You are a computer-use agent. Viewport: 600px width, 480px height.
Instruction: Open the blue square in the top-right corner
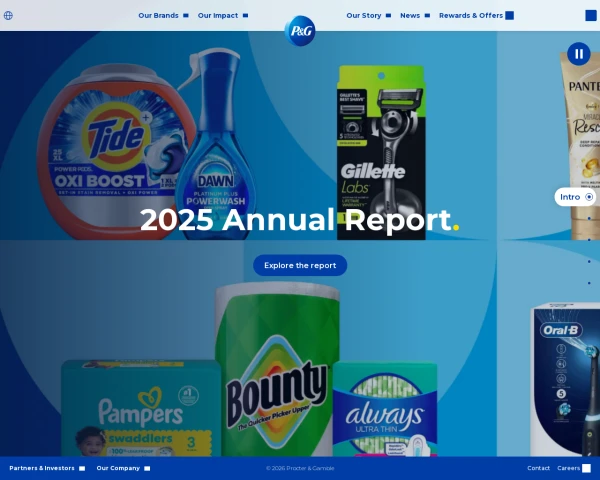pos(590,15)
